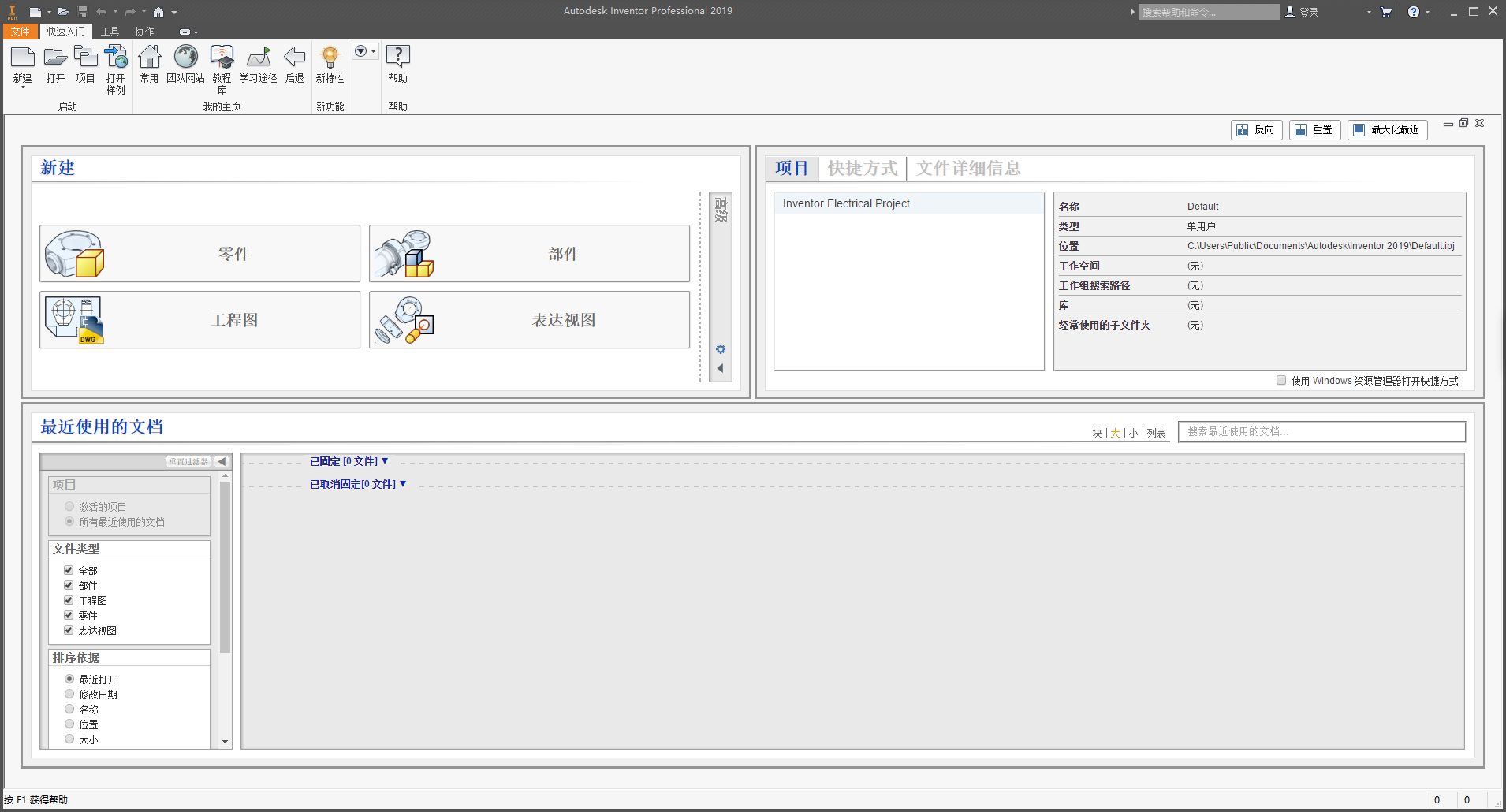Click the 最大化最近 (Maximize Recent) button

click(1388, 130)
